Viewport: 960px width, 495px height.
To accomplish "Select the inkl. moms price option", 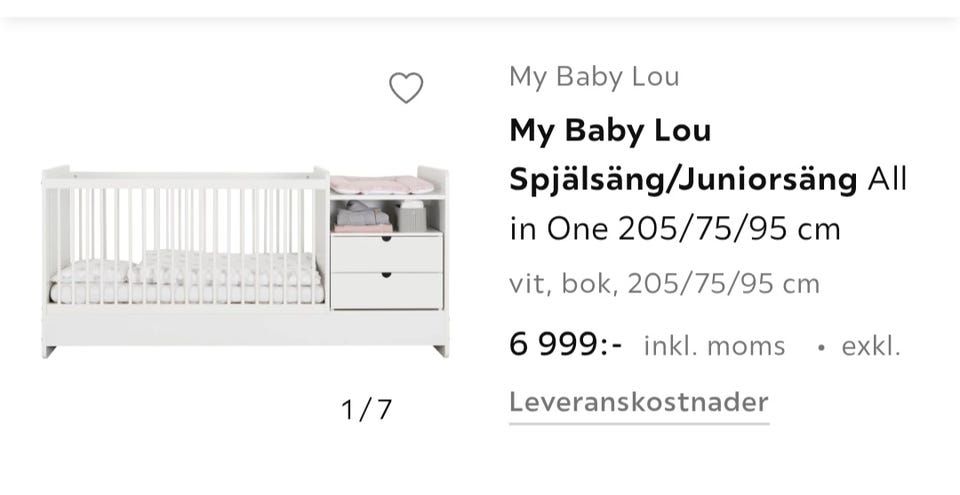I will (x=714, y=347).
